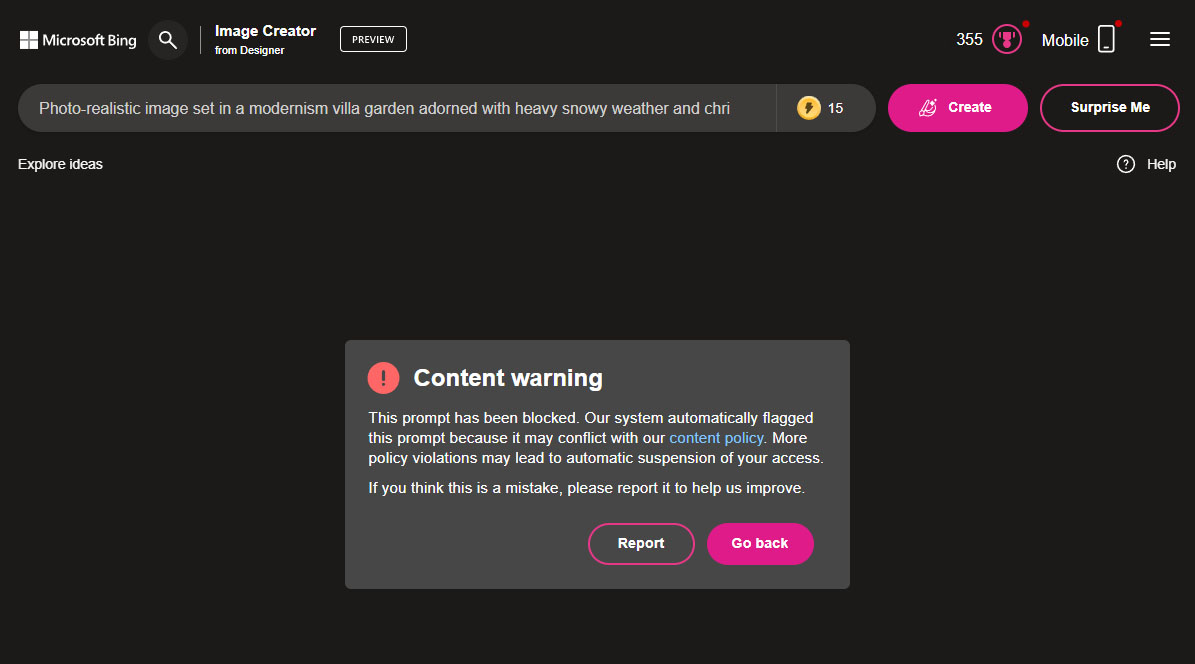Click the mobile phone icon
This screenshot has height=664, width=1195.
click(1107, 39)
